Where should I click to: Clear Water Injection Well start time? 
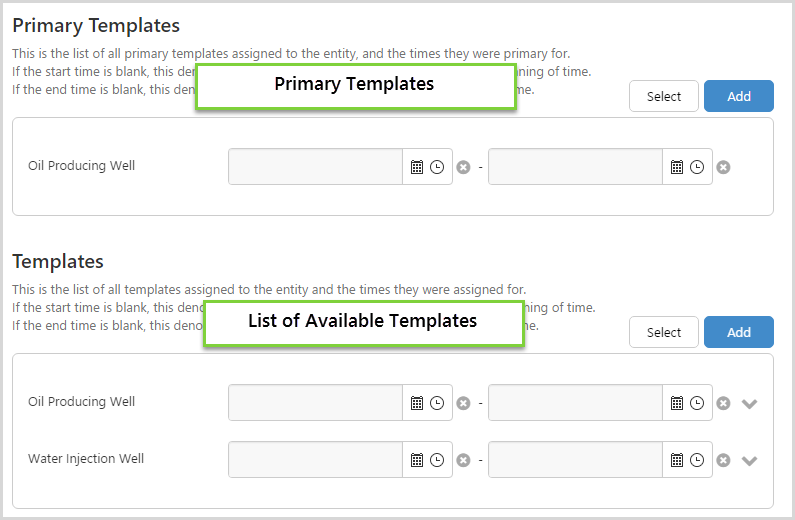(x=463, y=460)
